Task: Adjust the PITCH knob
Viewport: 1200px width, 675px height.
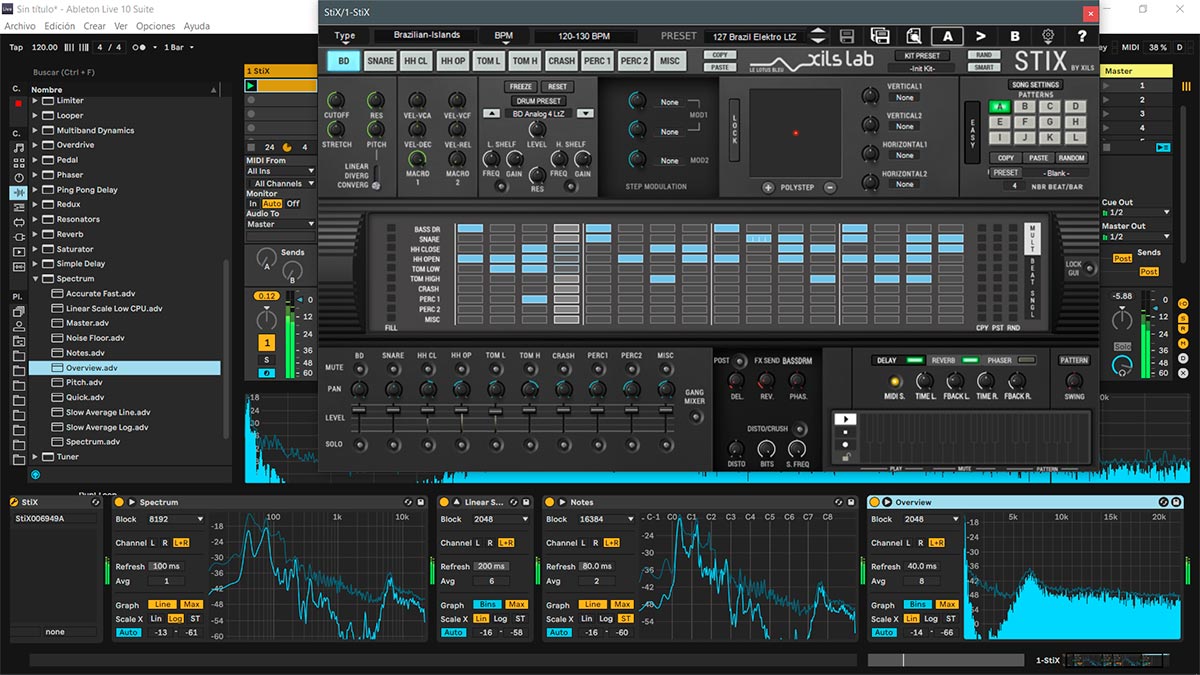Action: (x=376, y=130)
